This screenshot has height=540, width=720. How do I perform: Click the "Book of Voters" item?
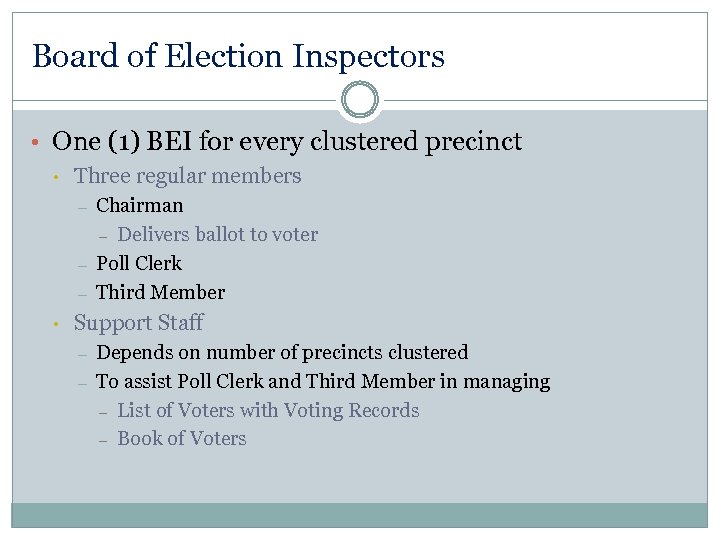(182, 439)
